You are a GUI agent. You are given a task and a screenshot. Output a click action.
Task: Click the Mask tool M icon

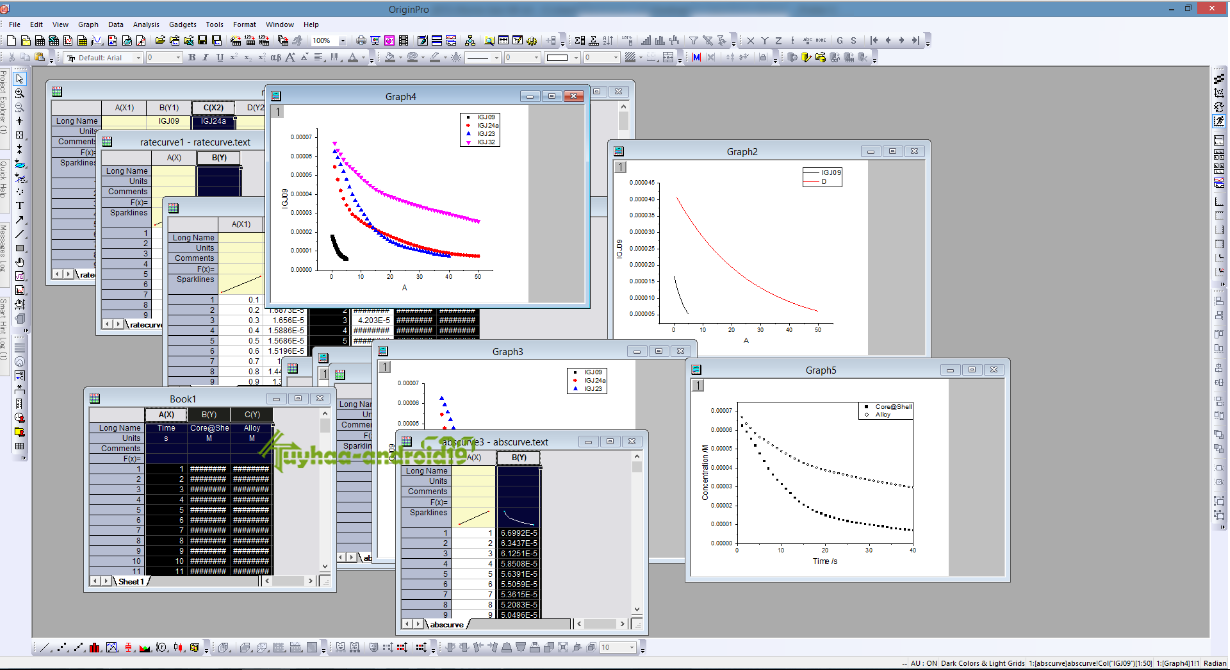(x=697, y=58)
